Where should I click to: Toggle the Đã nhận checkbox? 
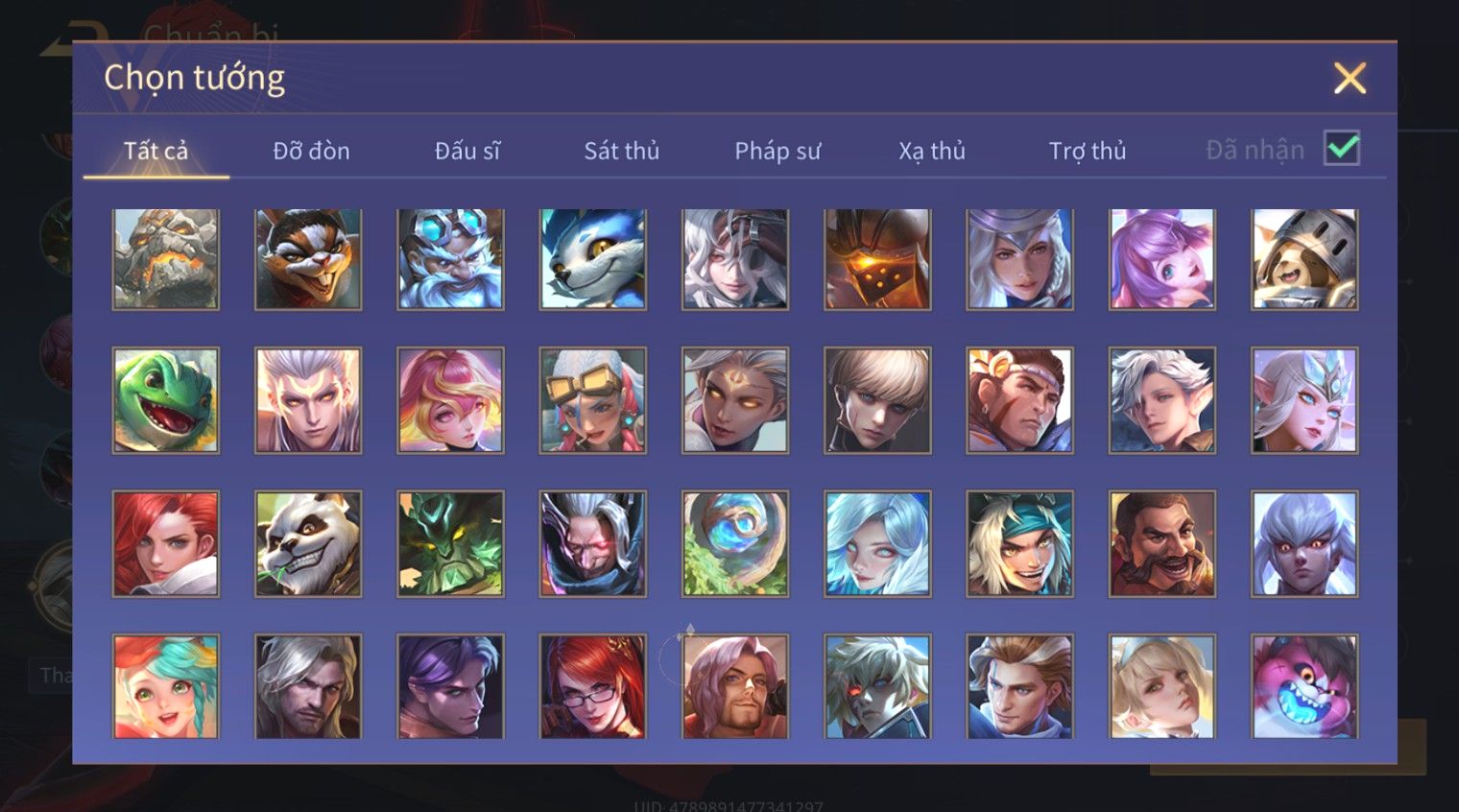coord(1341,148)
